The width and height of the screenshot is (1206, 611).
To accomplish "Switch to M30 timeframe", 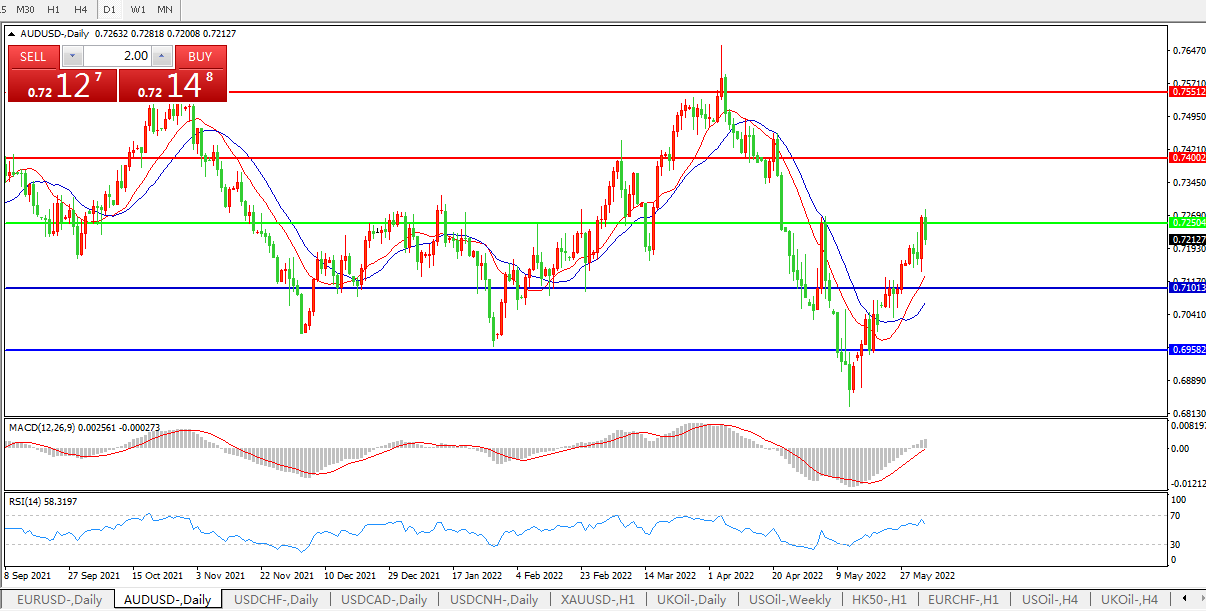I will 26,9.
